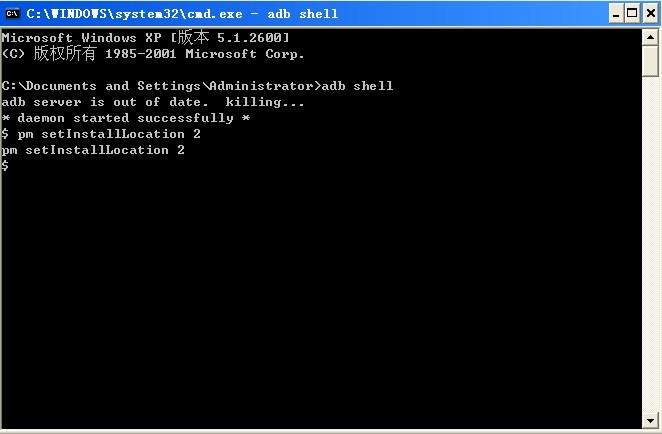
Task: Click the Microsoft Windows XP version line
Action: [146, 38]
